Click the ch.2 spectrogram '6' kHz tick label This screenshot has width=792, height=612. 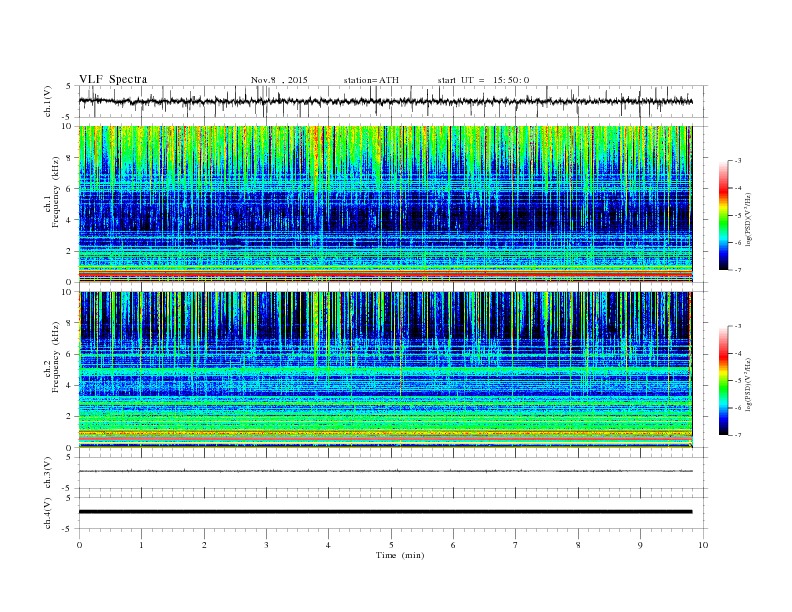point(69,354)
